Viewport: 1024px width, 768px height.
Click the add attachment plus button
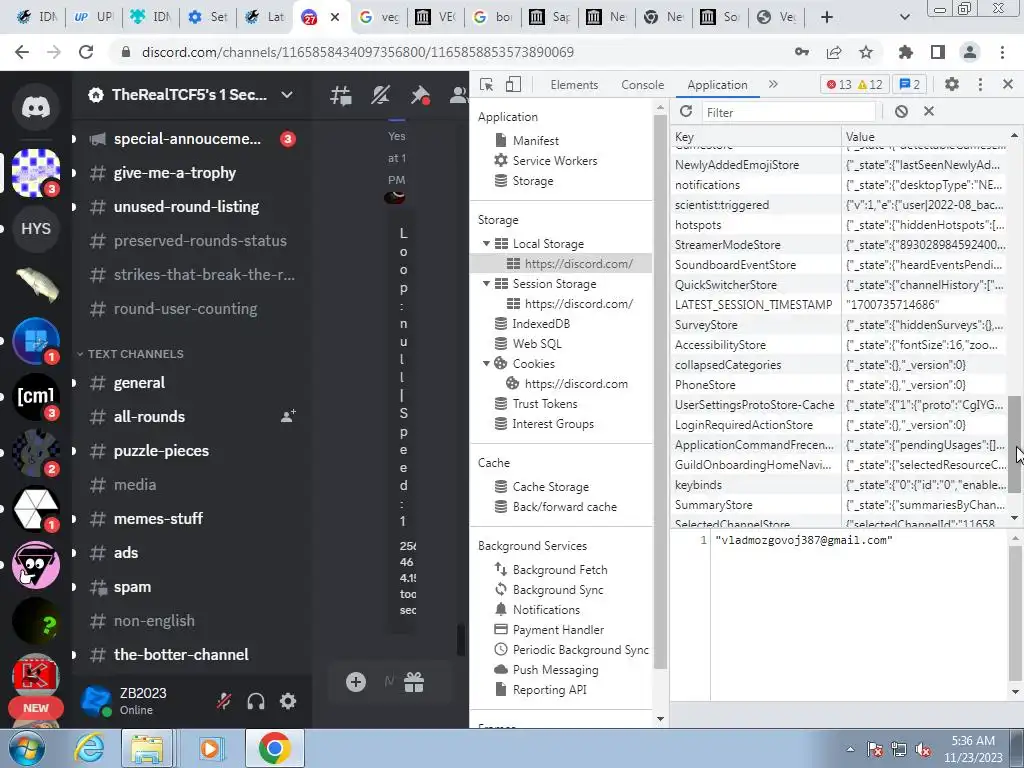click(x=356, y=682)
